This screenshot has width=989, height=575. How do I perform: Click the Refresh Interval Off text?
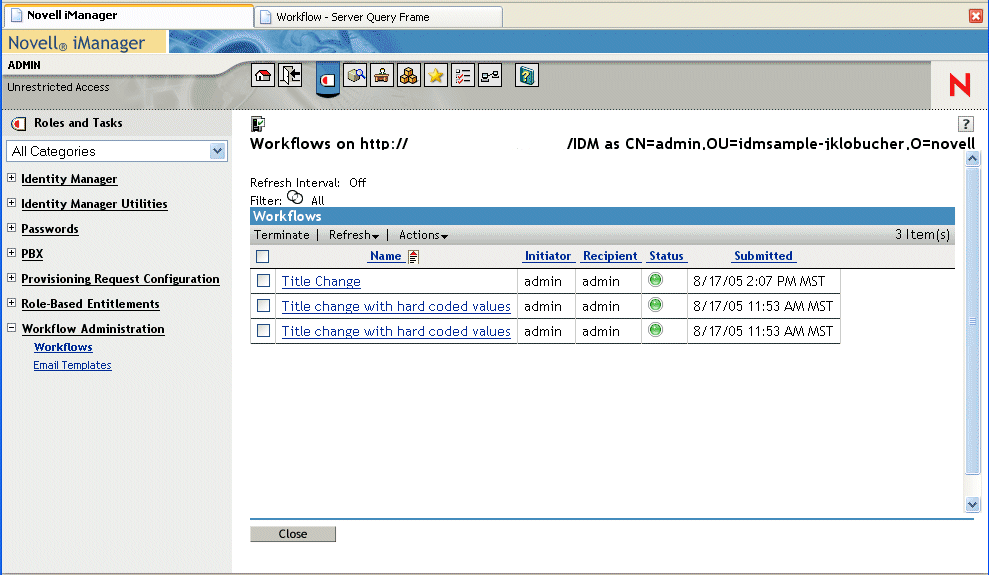[308, 183]
